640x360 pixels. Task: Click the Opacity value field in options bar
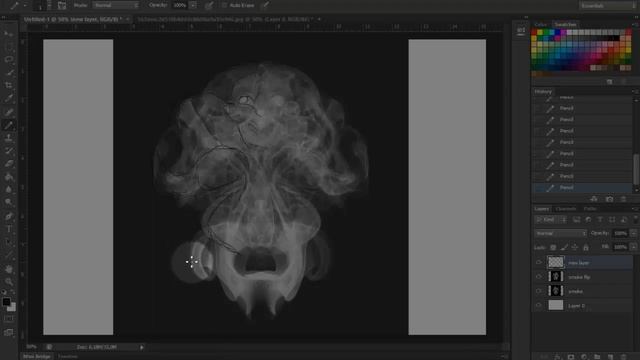click(179, 5)
